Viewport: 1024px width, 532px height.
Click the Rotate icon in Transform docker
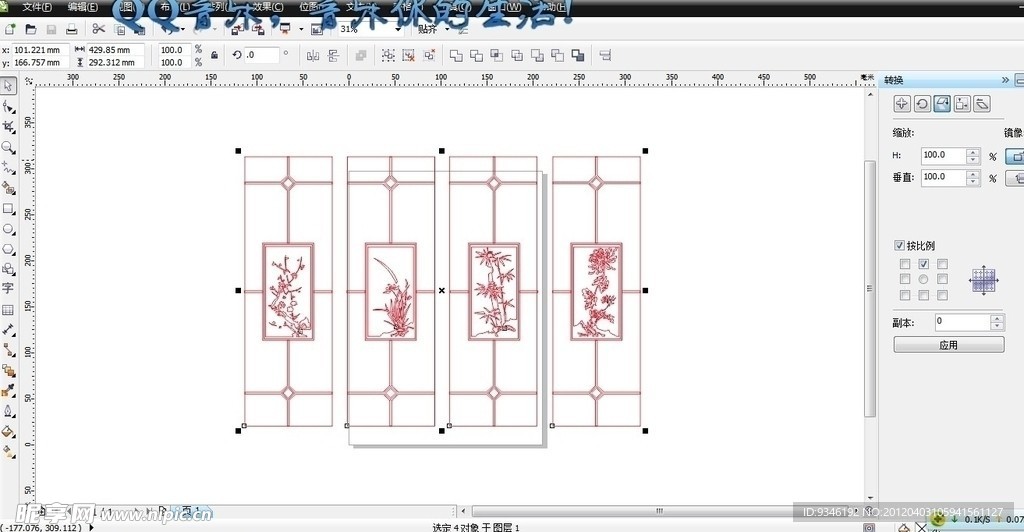[922, 103]
